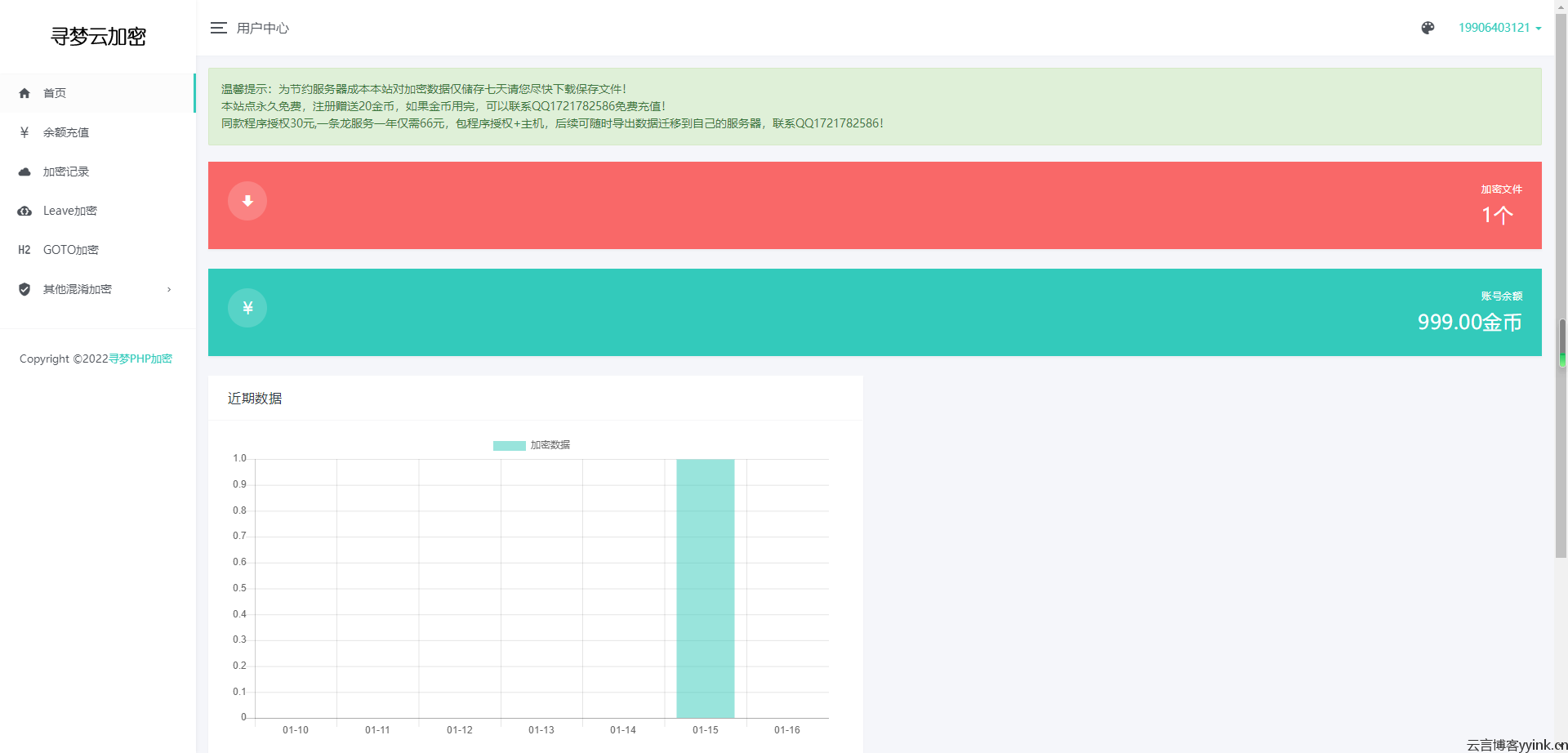Toggle the sidebar with hamburger menu icon
Screen dimensions: 1568x753
pos(218,28)
